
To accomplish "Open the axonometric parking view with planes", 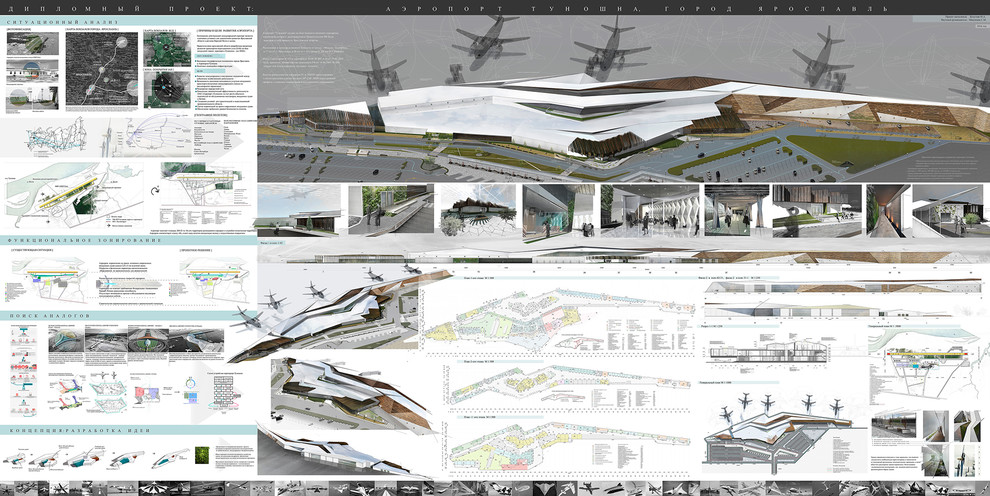I will [777, 433].
